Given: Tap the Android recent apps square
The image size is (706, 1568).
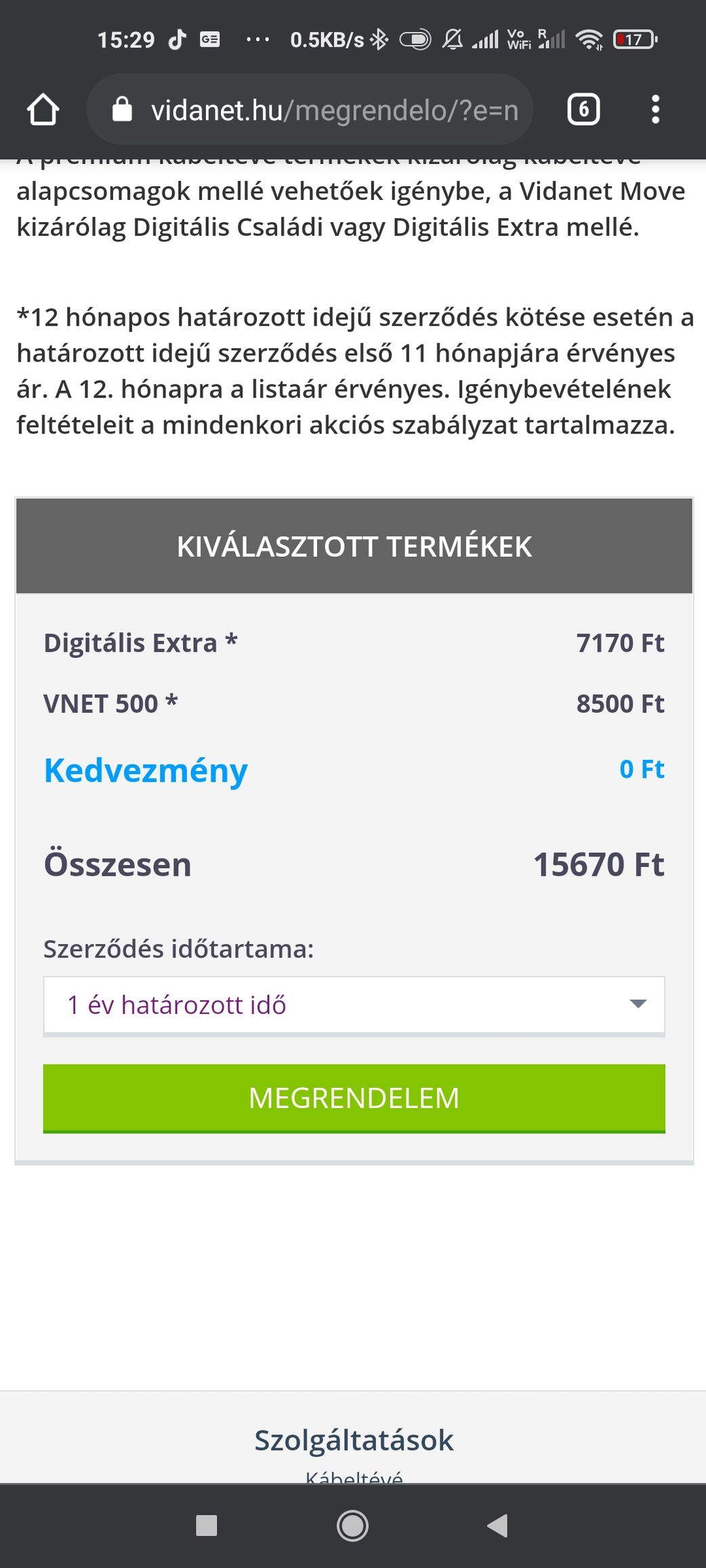Looking at the screenshot, I should [206, 1525].
